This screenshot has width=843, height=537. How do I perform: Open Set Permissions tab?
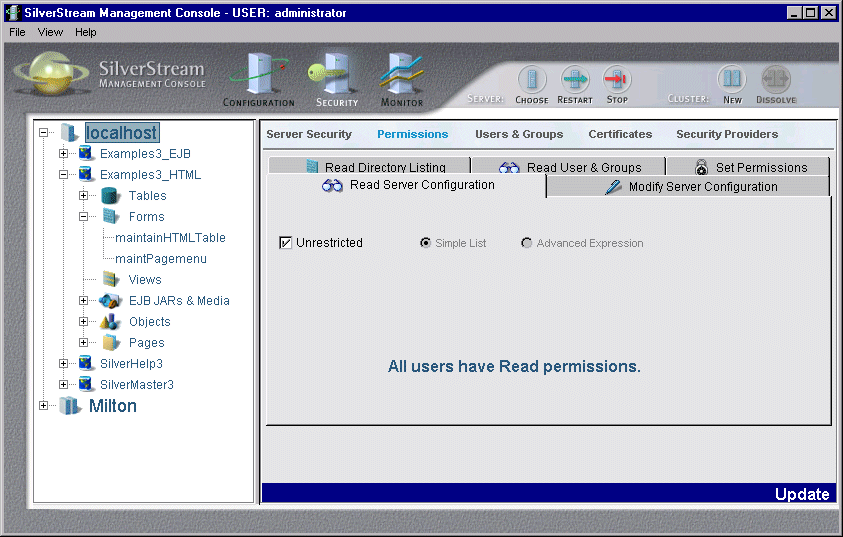click(748, 166)
